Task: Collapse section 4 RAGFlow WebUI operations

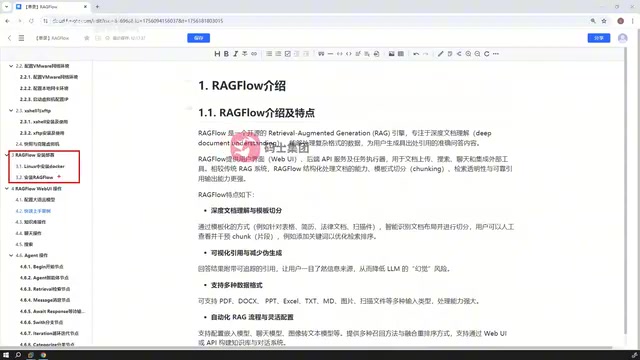Action: [x=7, y=189]
